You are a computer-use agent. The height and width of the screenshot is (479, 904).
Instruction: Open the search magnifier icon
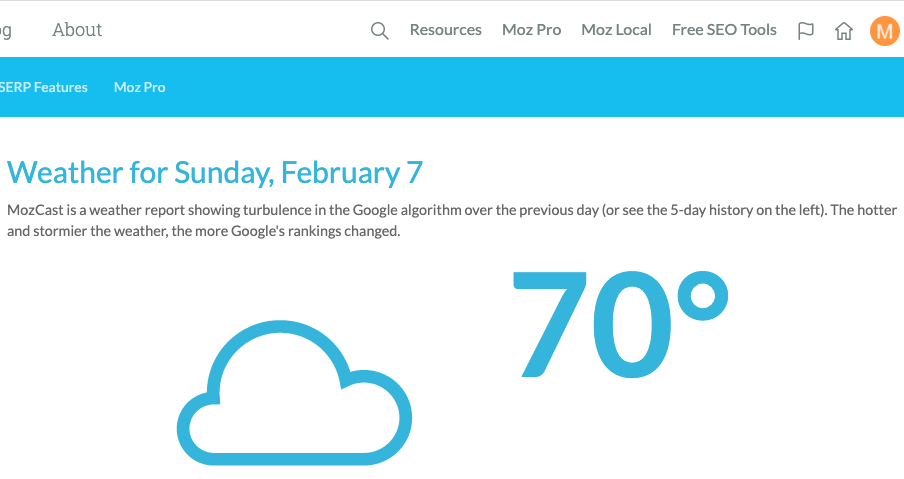click(379, 31)
